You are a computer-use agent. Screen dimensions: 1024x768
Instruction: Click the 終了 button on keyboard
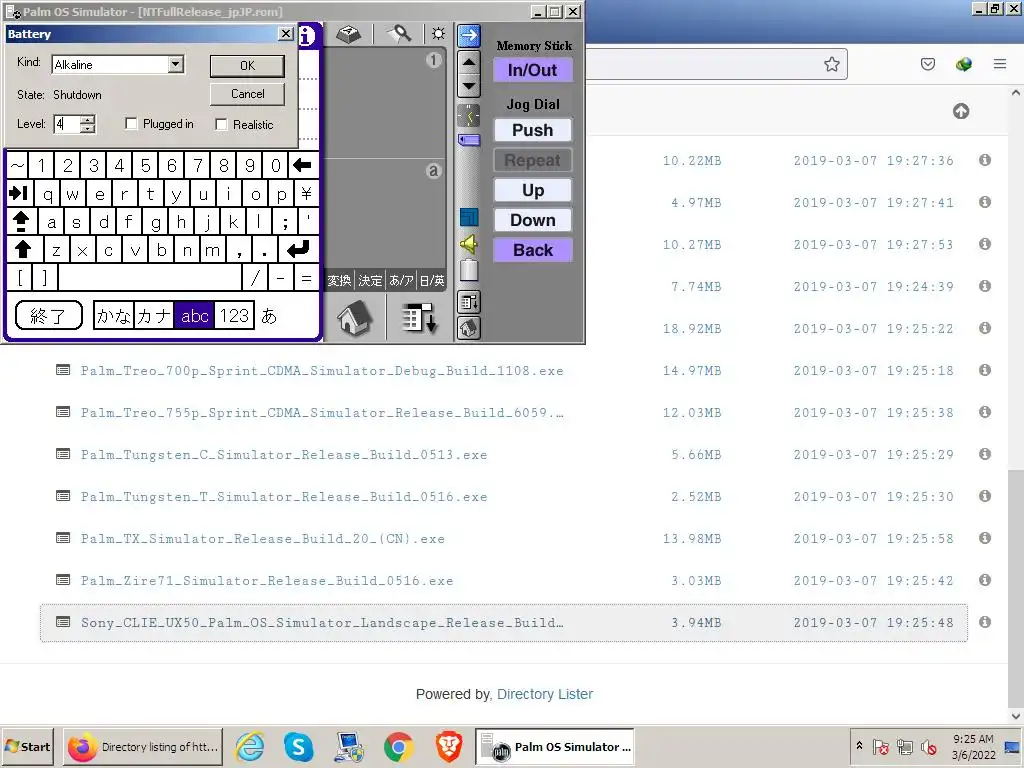(x=48, y=315)
